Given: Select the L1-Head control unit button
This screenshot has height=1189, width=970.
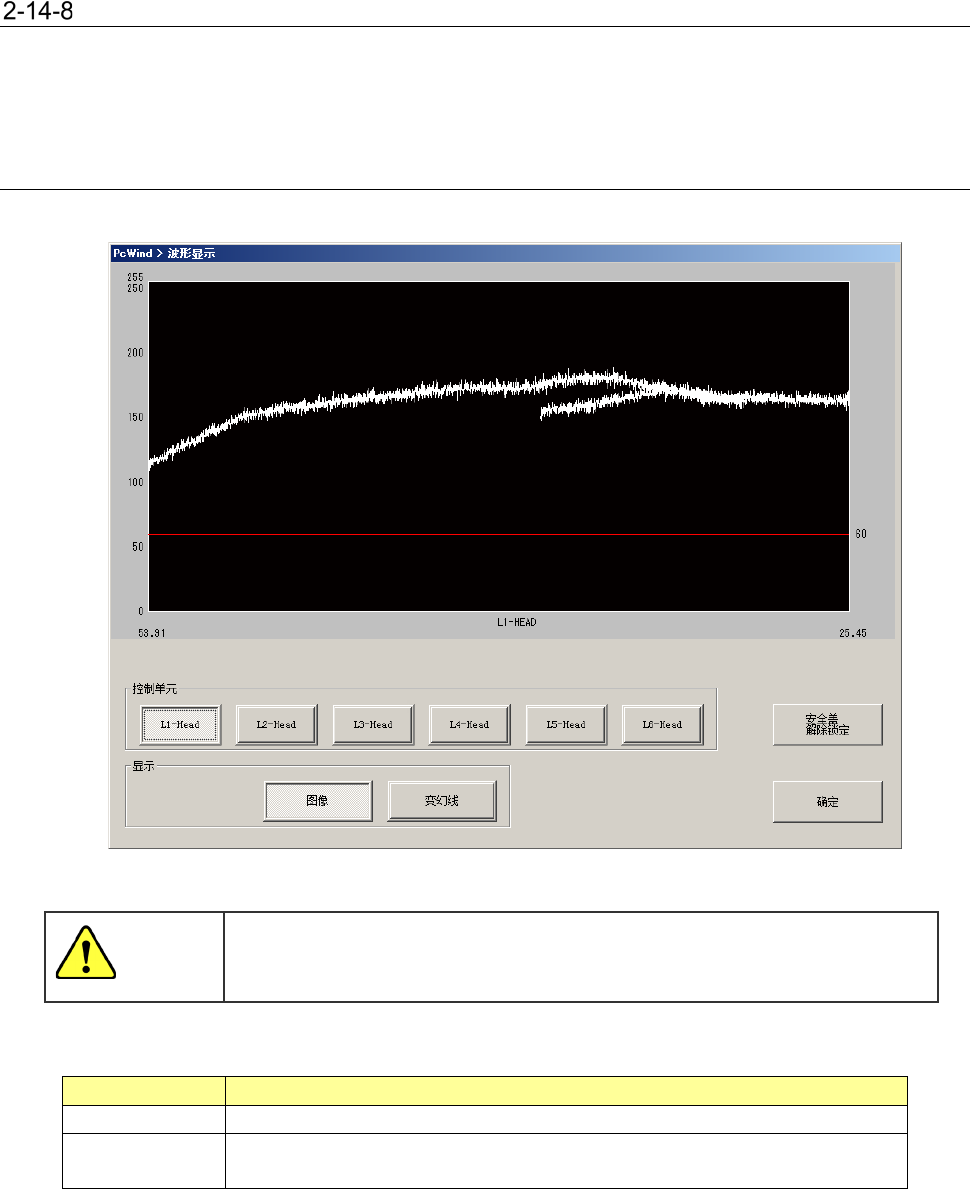Looking at the screenshot, I should [181, 725].
